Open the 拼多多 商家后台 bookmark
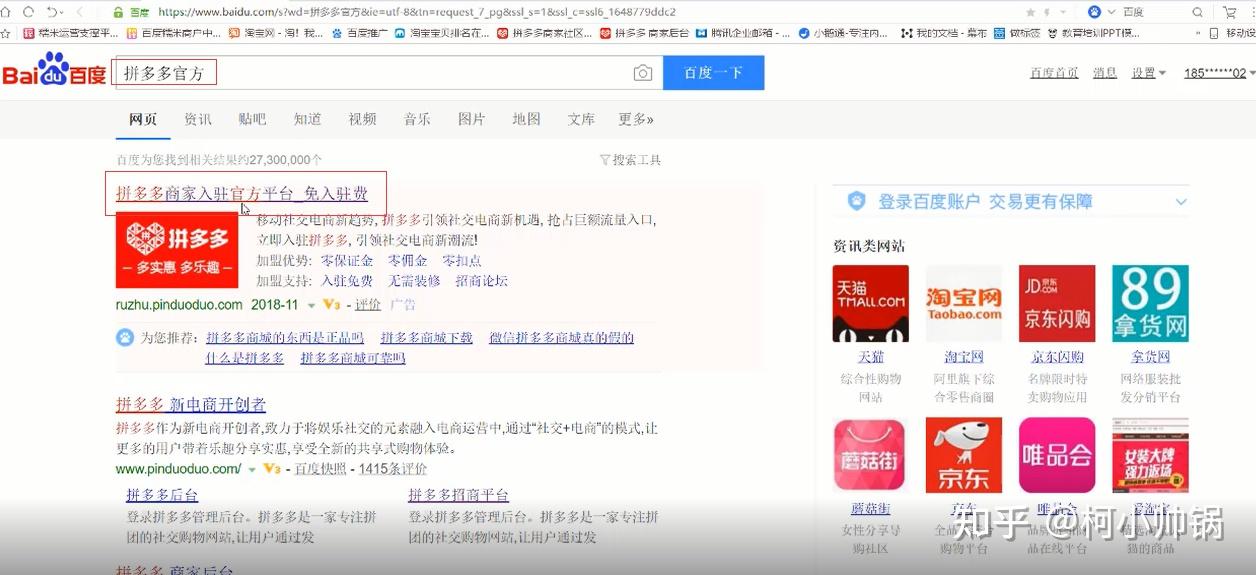 pos(646,32)
